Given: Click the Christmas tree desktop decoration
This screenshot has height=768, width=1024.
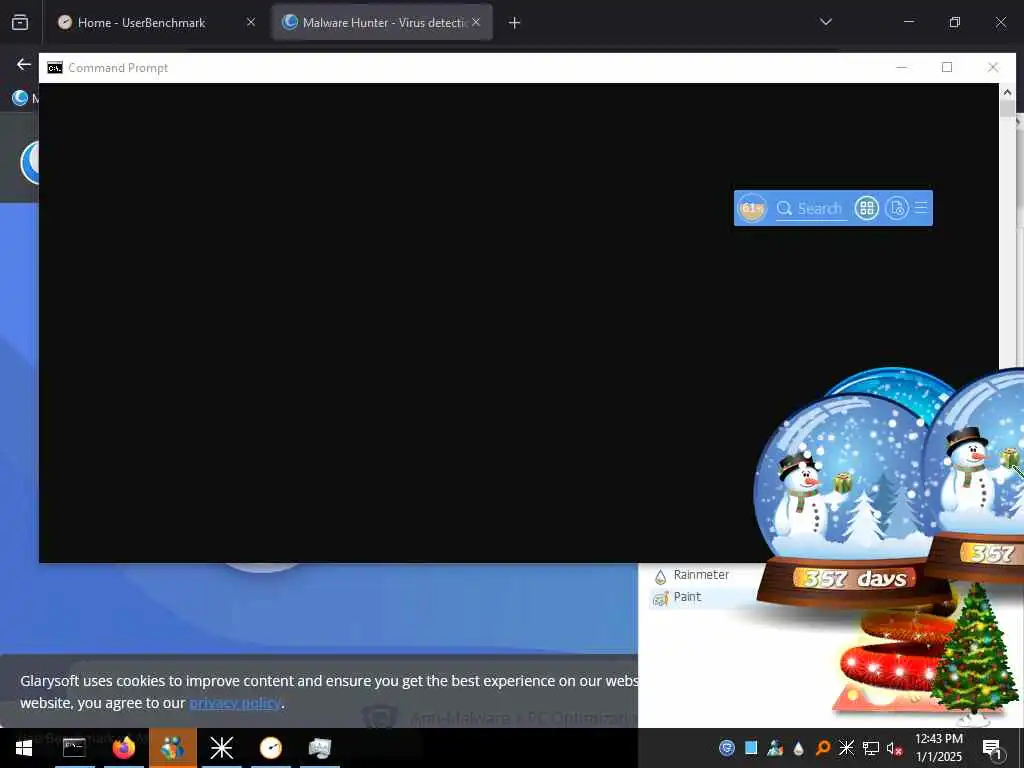Looking at the screenshot, I should tap(973, 655).
